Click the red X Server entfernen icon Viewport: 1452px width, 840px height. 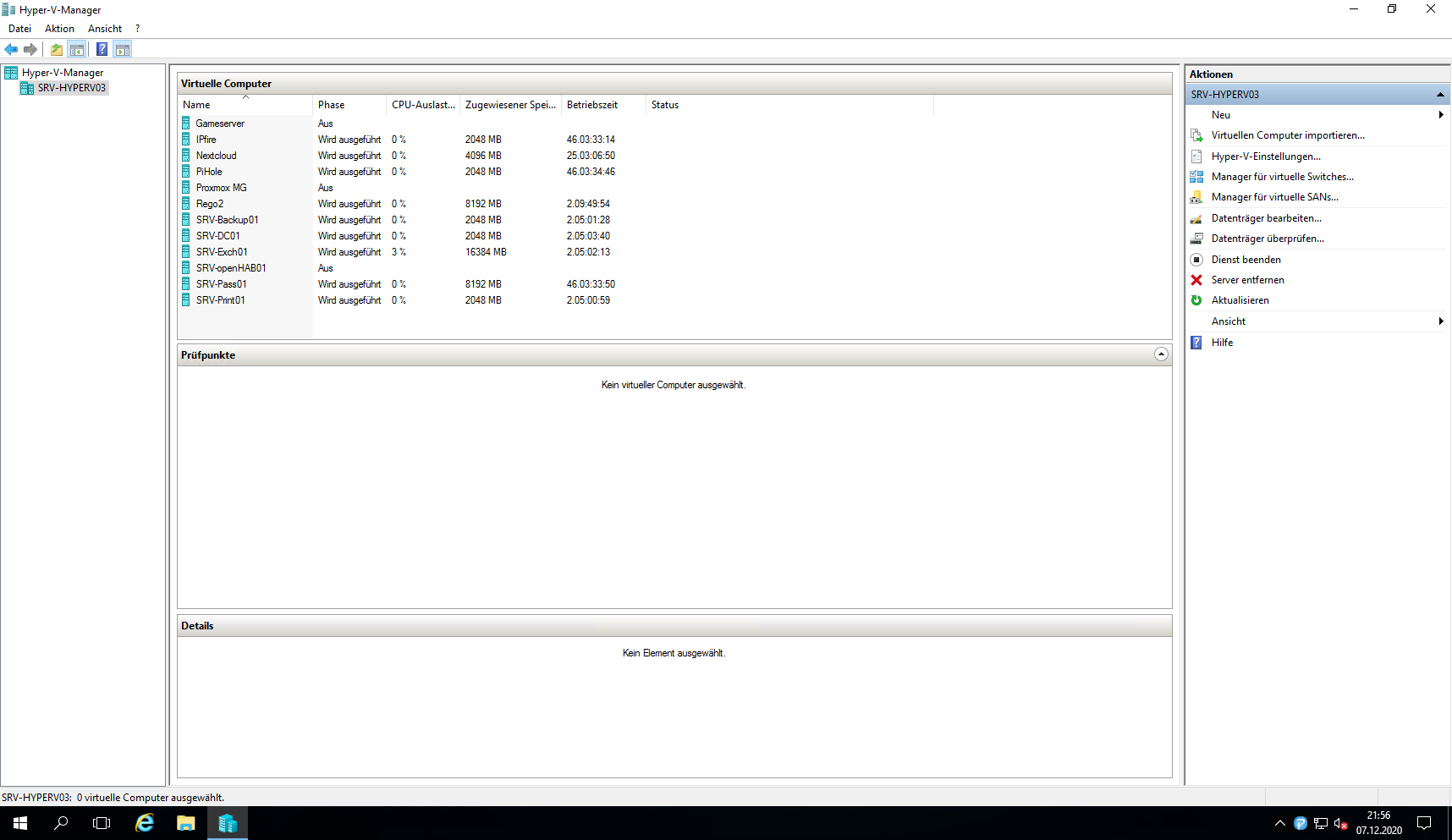[x=1196, y=280]
